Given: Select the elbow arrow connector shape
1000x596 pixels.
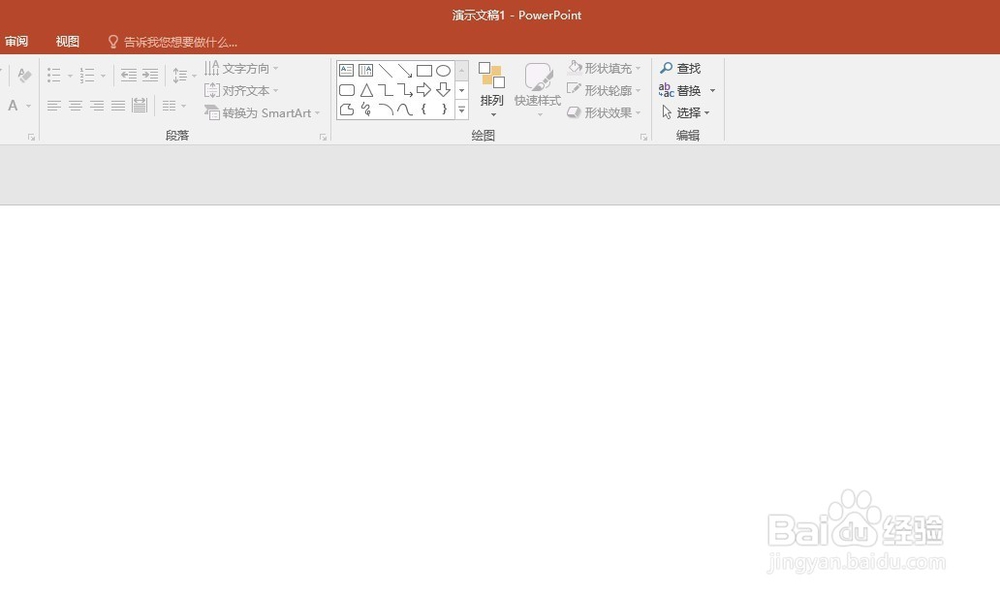Looking at the screenshot, I should pos(405,90).
